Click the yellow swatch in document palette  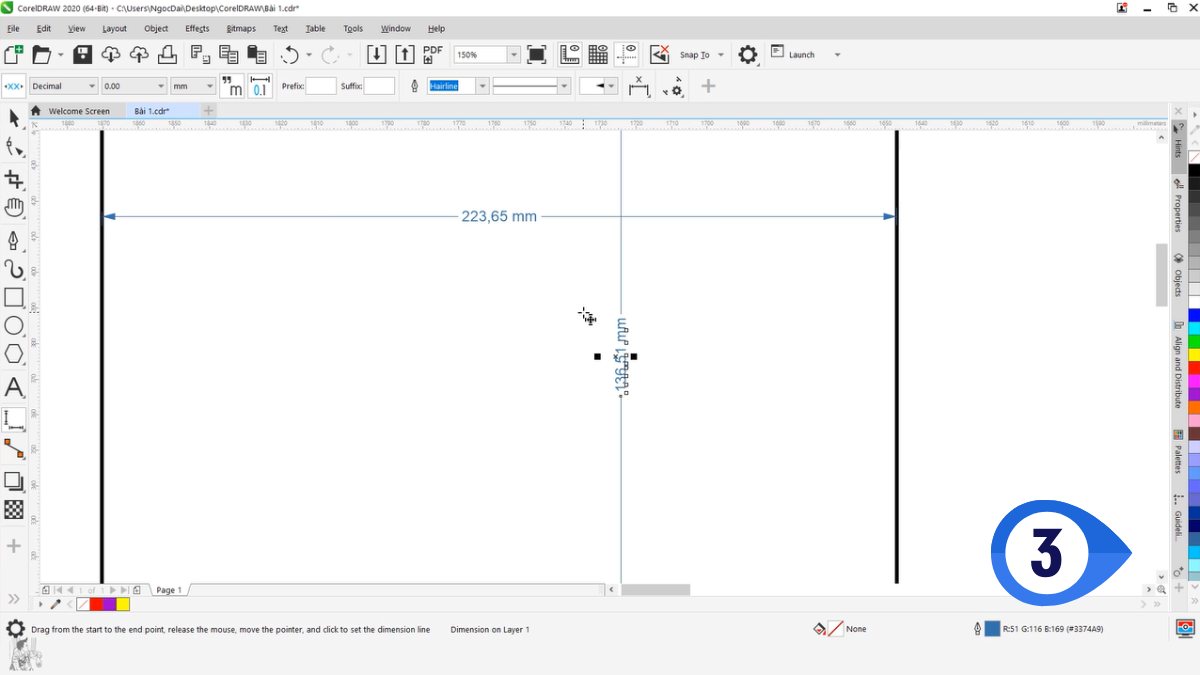coord(123,604)
